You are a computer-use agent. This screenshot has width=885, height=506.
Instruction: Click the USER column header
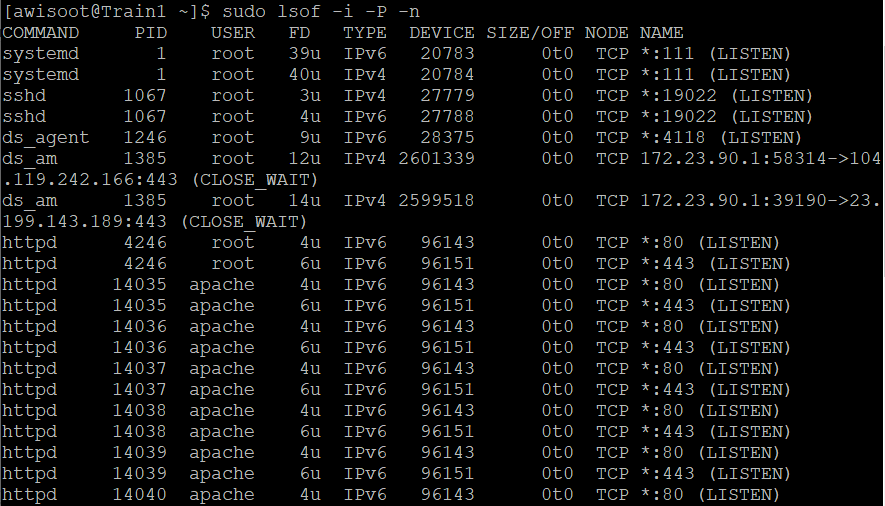pos(233,33)
